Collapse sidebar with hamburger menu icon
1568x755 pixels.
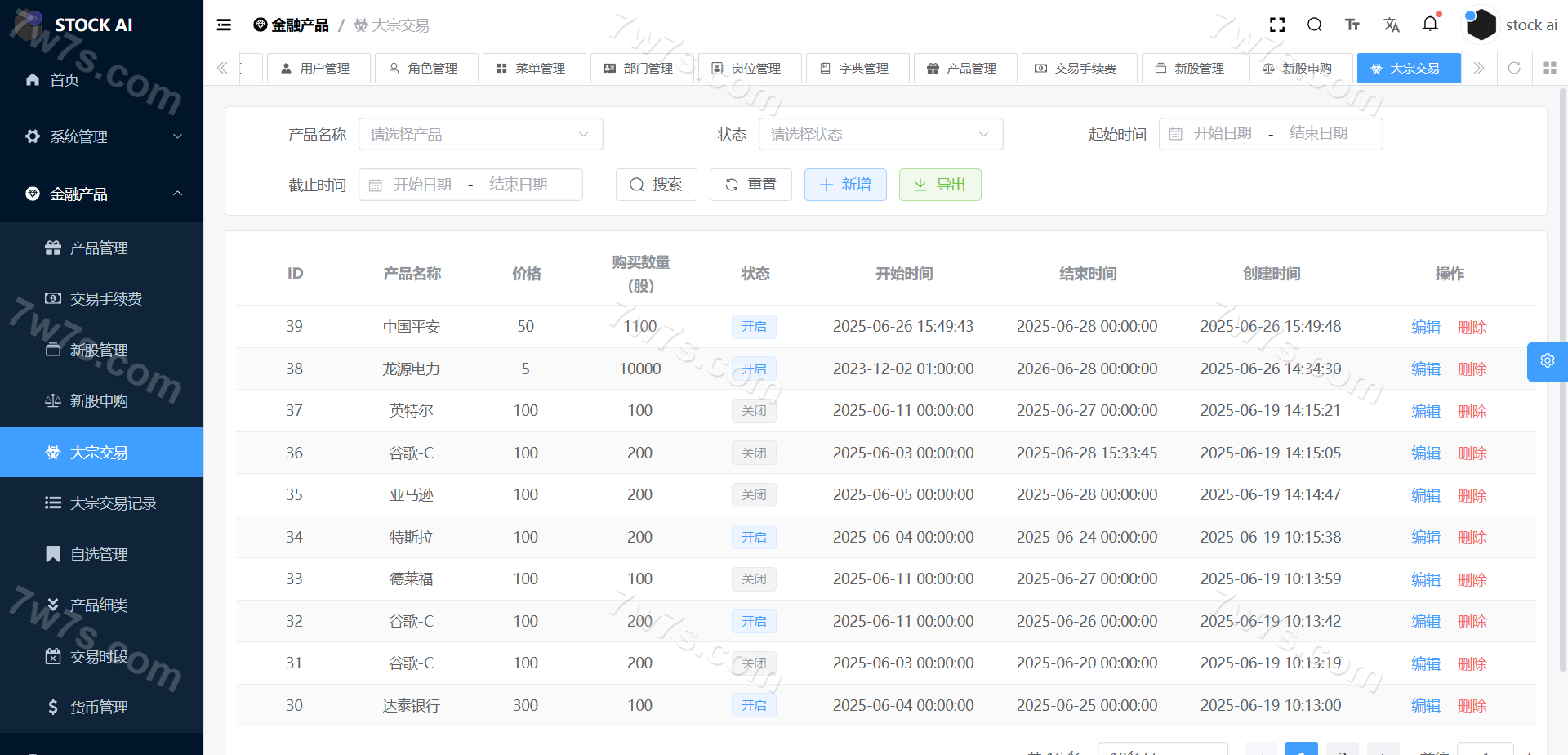[x=224, y=25]
